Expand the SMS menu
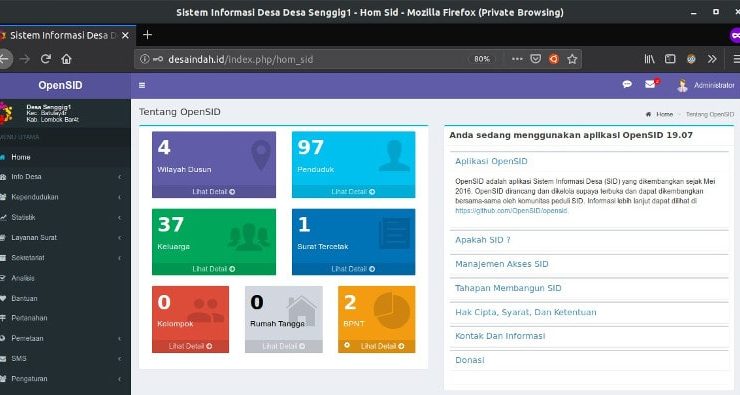The width and height of the screenshot is (740, 395). 65,359
